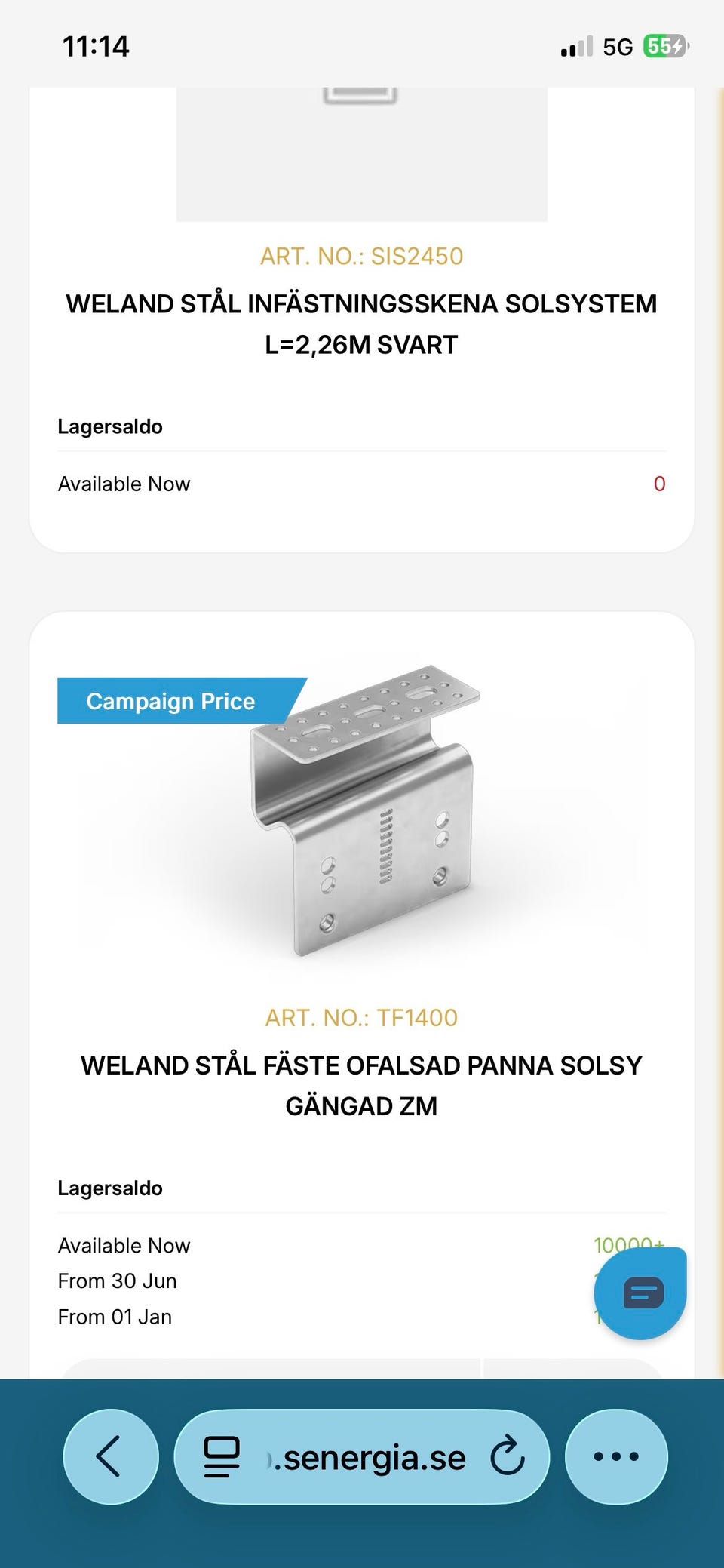Viewport: 724px width, 1568px height.
Task: Click the ART. NO.: SIS2450 link
Action: pos(361,257)
